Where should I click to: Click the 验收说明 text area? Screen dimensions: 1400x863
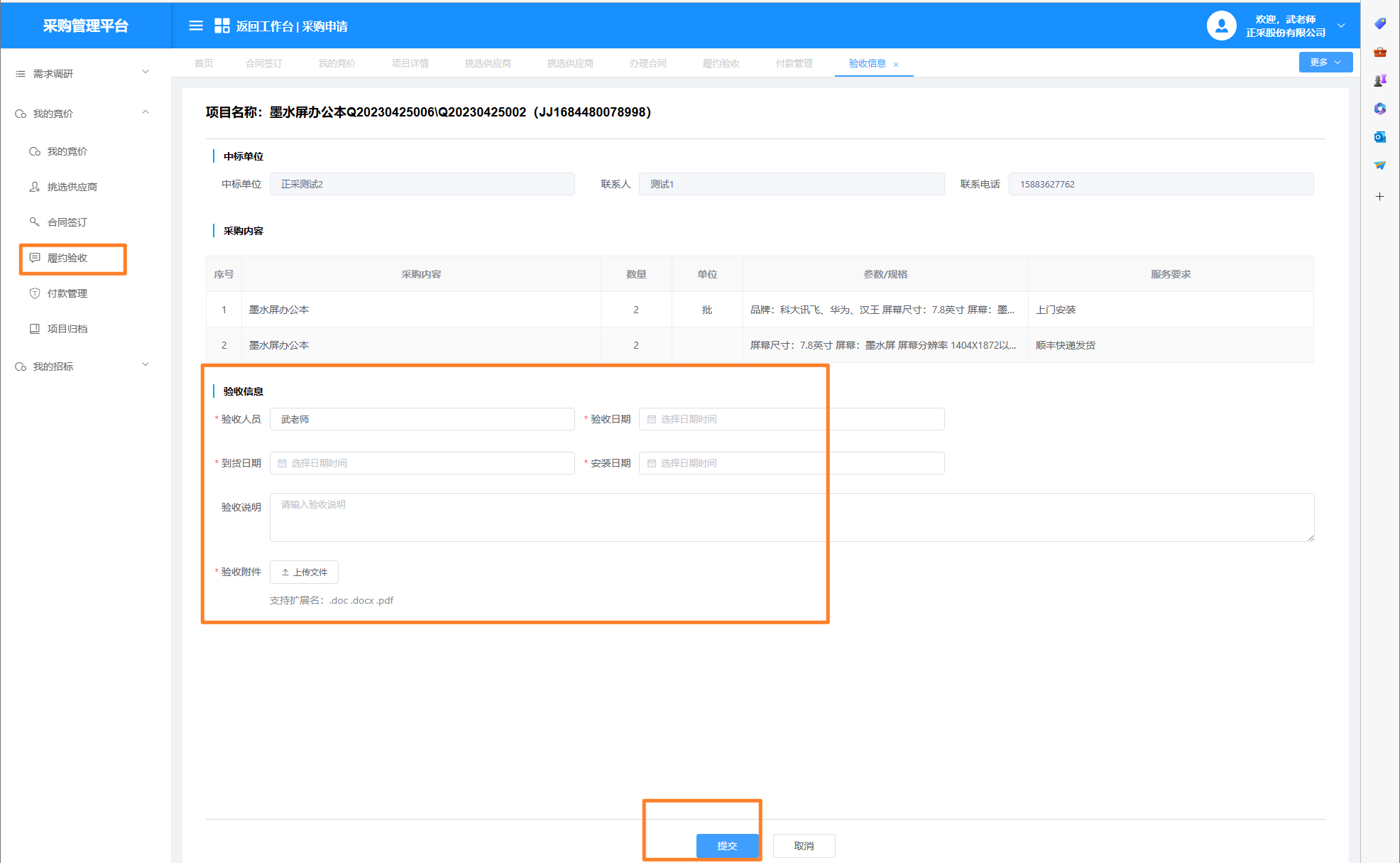point(791,517)
